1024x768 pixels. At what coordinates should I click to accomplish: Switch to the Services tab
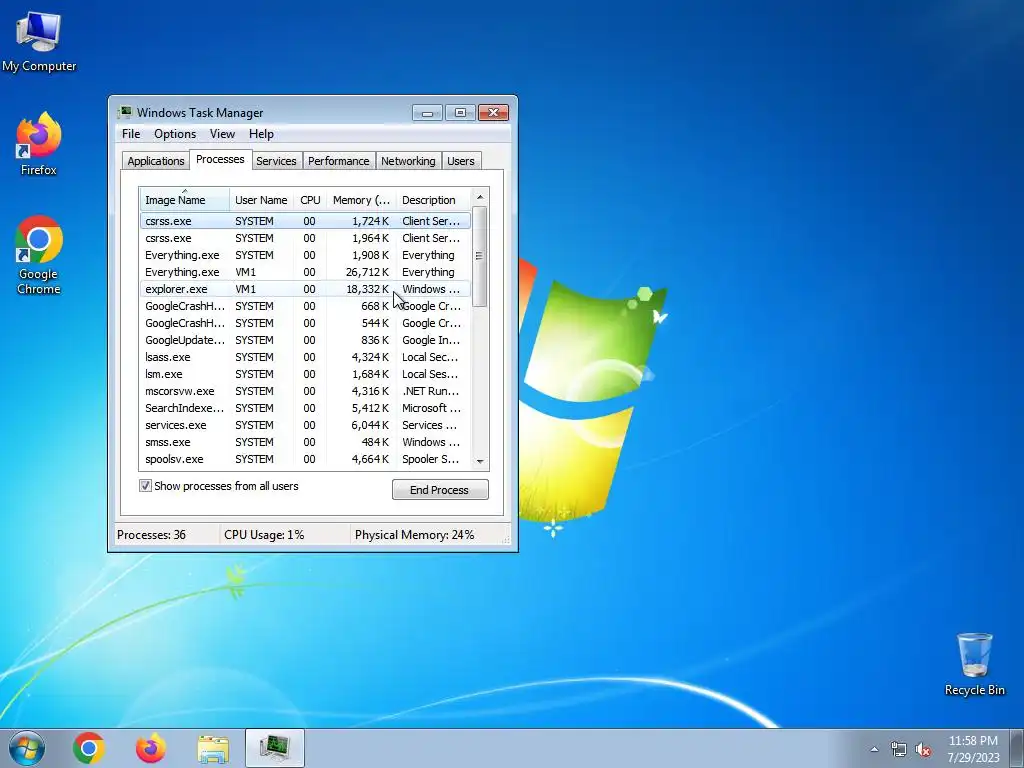[276, 161]
